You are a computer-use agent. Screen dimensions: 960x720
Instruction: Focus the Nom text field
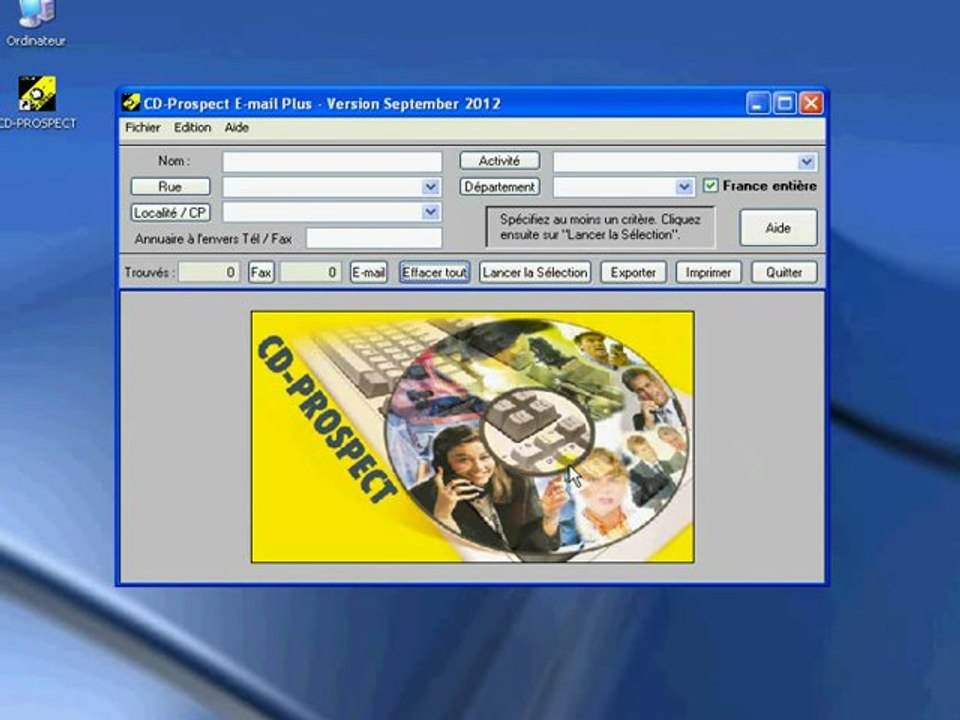click(x=332, y=162)
